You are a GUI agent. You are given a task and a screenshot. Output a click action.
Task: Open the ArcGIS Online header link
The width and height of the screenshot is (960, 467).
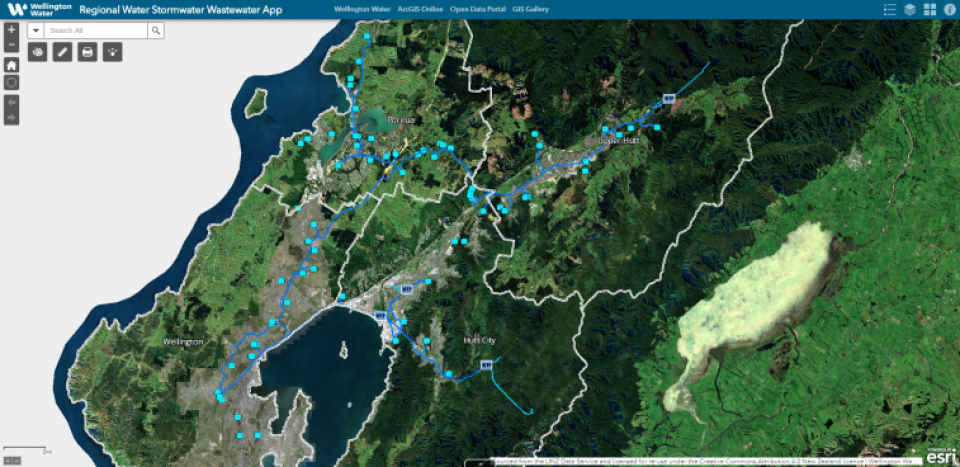click(x=420, y=9)
